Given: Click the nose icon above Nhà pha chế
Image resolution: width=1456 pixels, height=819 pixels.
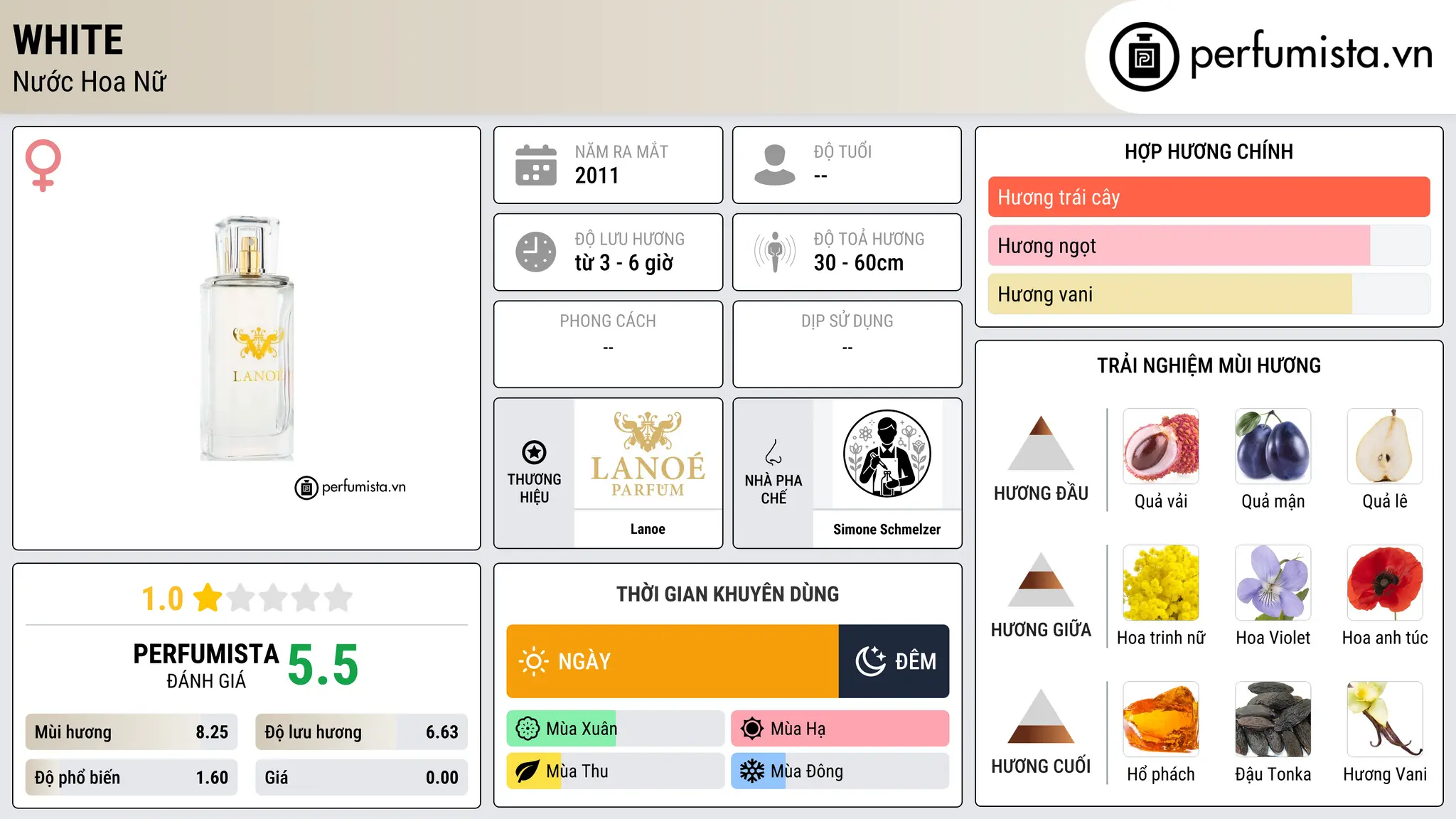Looking at the screenshot, I should pos(773,452).
